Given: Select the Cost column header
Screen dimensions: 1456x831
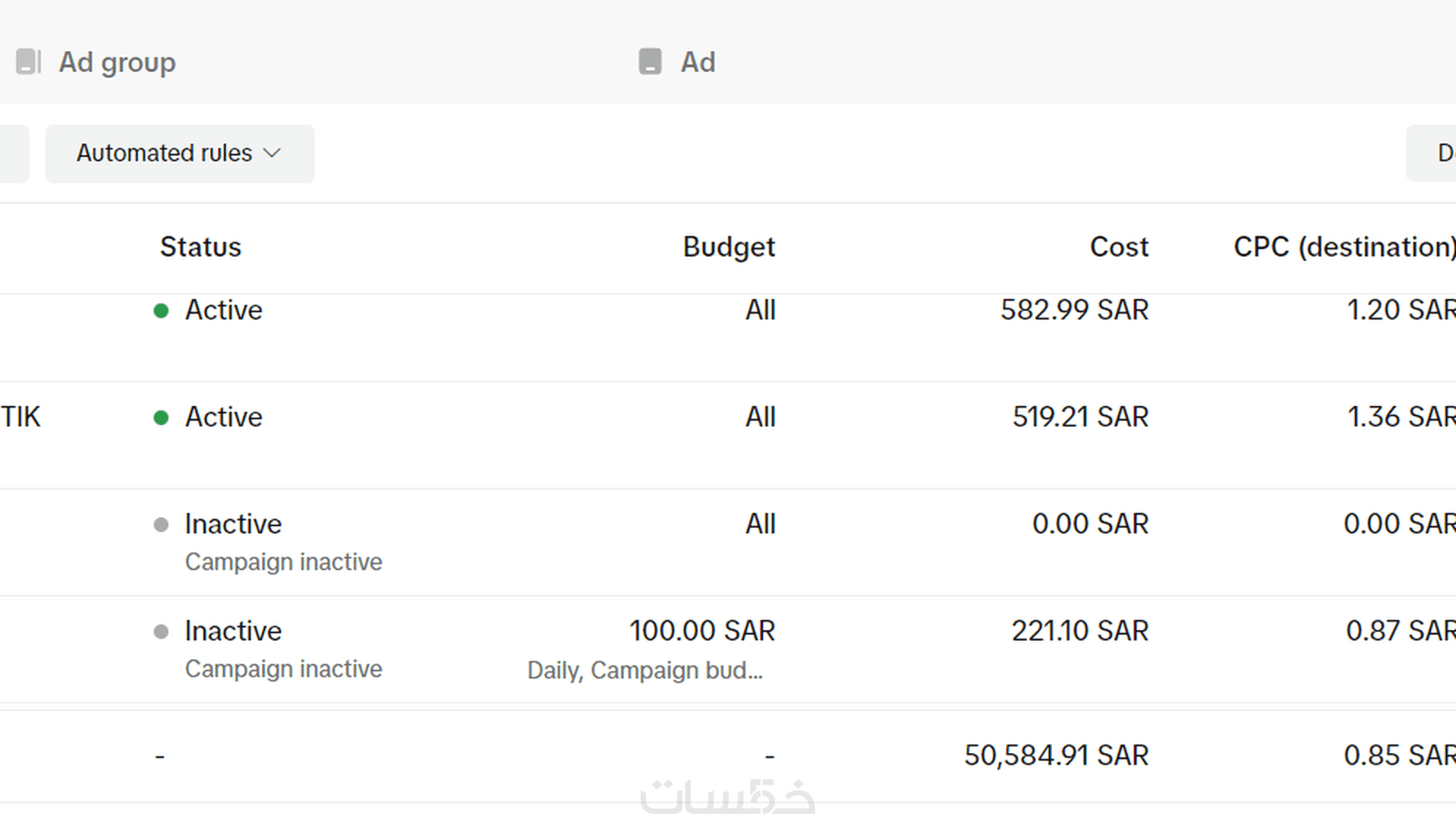Looking at the screenshot, I should [x=1119, y=248].
